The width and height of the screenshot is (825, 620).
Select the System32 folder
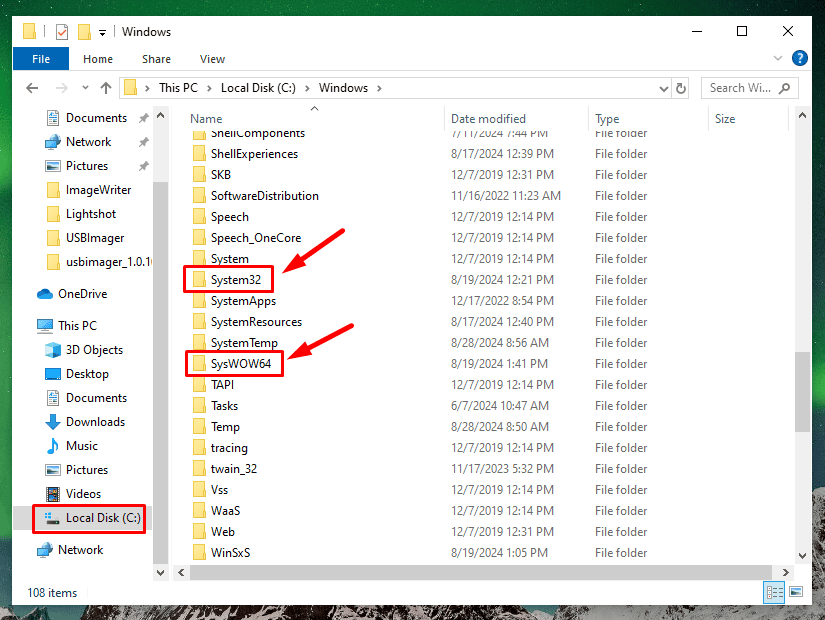pos(236,280)
